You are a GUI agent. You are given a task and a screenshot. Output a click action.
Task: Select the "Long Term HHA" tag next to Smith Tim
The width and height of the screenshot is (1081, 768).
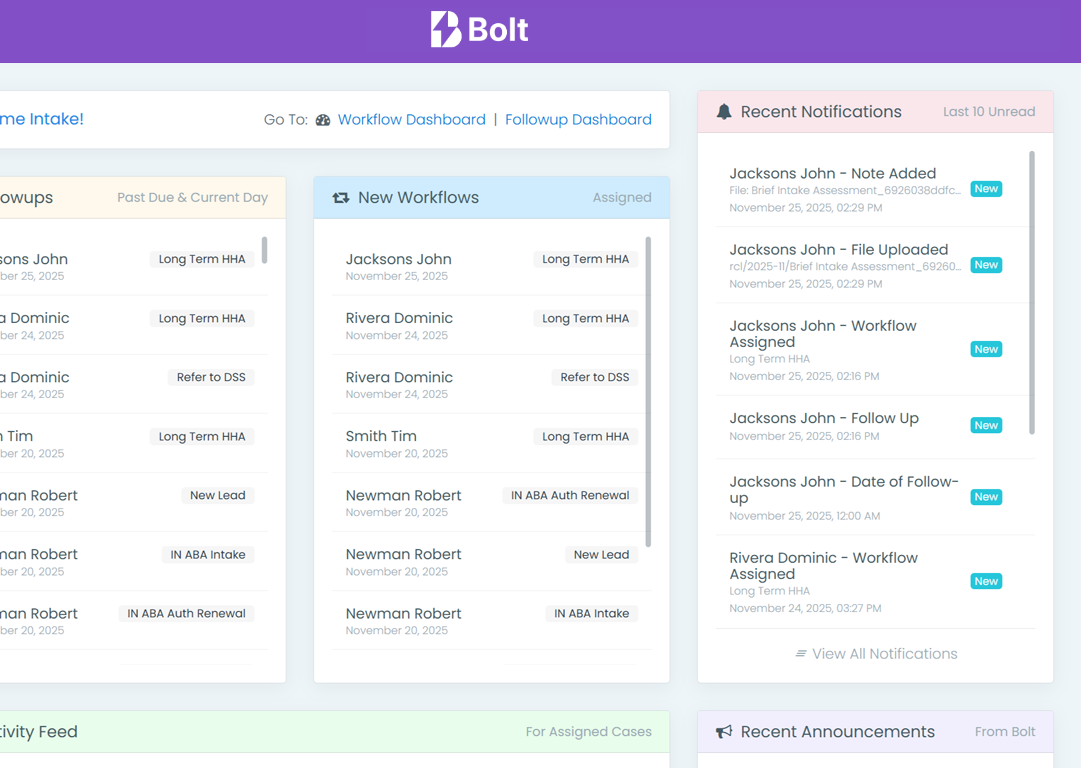(585, 436)
